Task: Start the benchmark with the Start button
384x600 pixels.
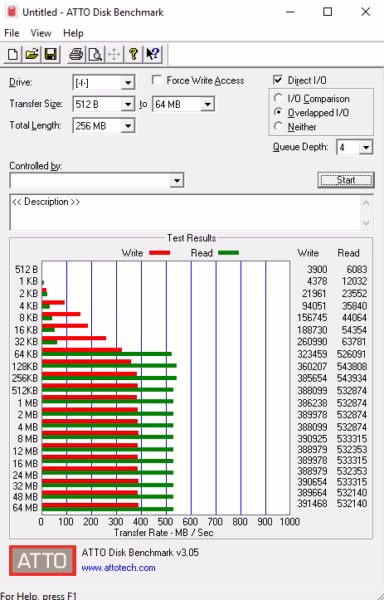Action: click(346, 180)
